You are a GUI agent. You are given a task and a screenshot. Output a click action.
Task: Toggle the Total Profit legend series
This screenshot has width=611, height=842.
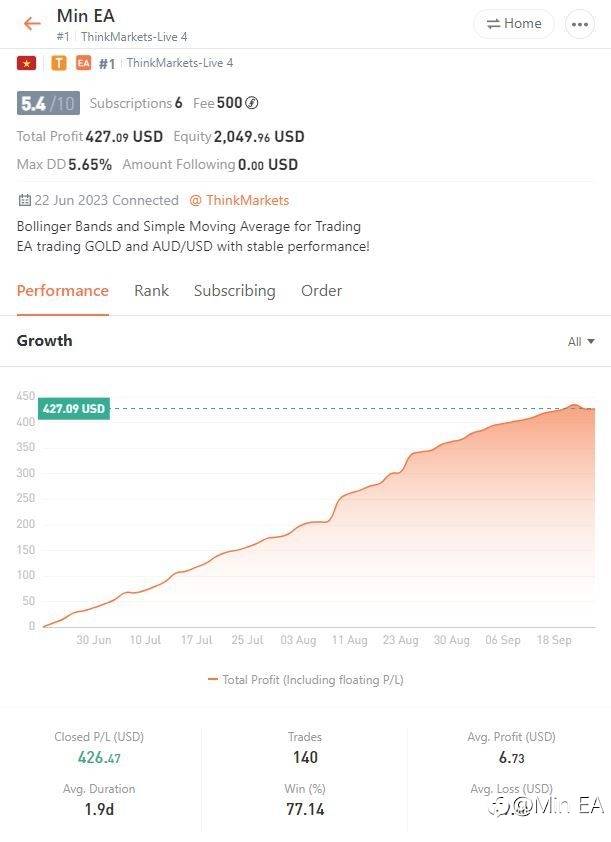point(305,679)
